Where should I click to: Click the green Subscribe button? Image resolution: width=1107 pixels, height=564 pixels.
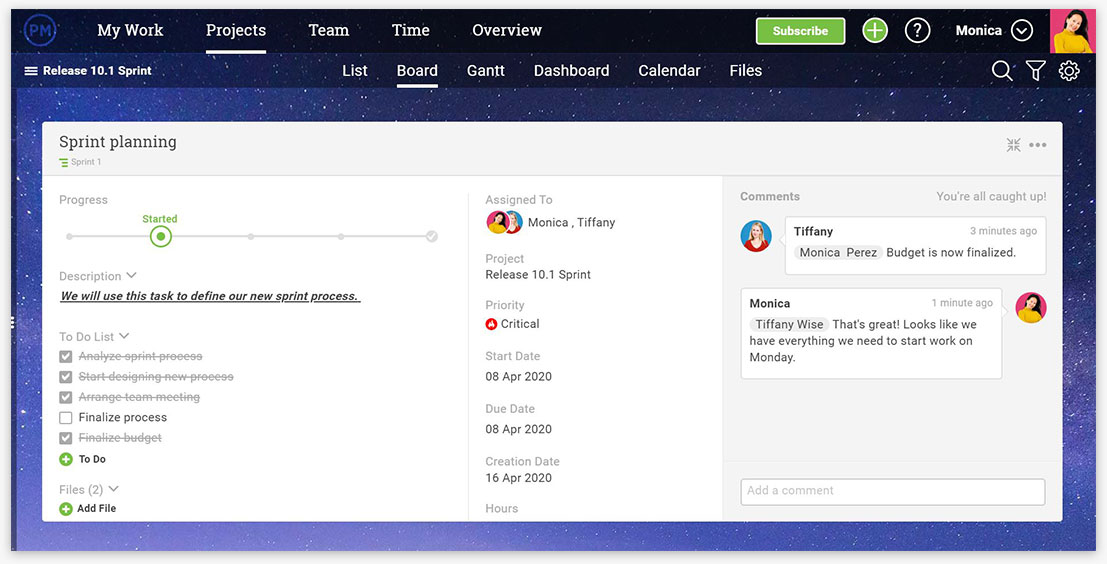(x=800, y=31)
